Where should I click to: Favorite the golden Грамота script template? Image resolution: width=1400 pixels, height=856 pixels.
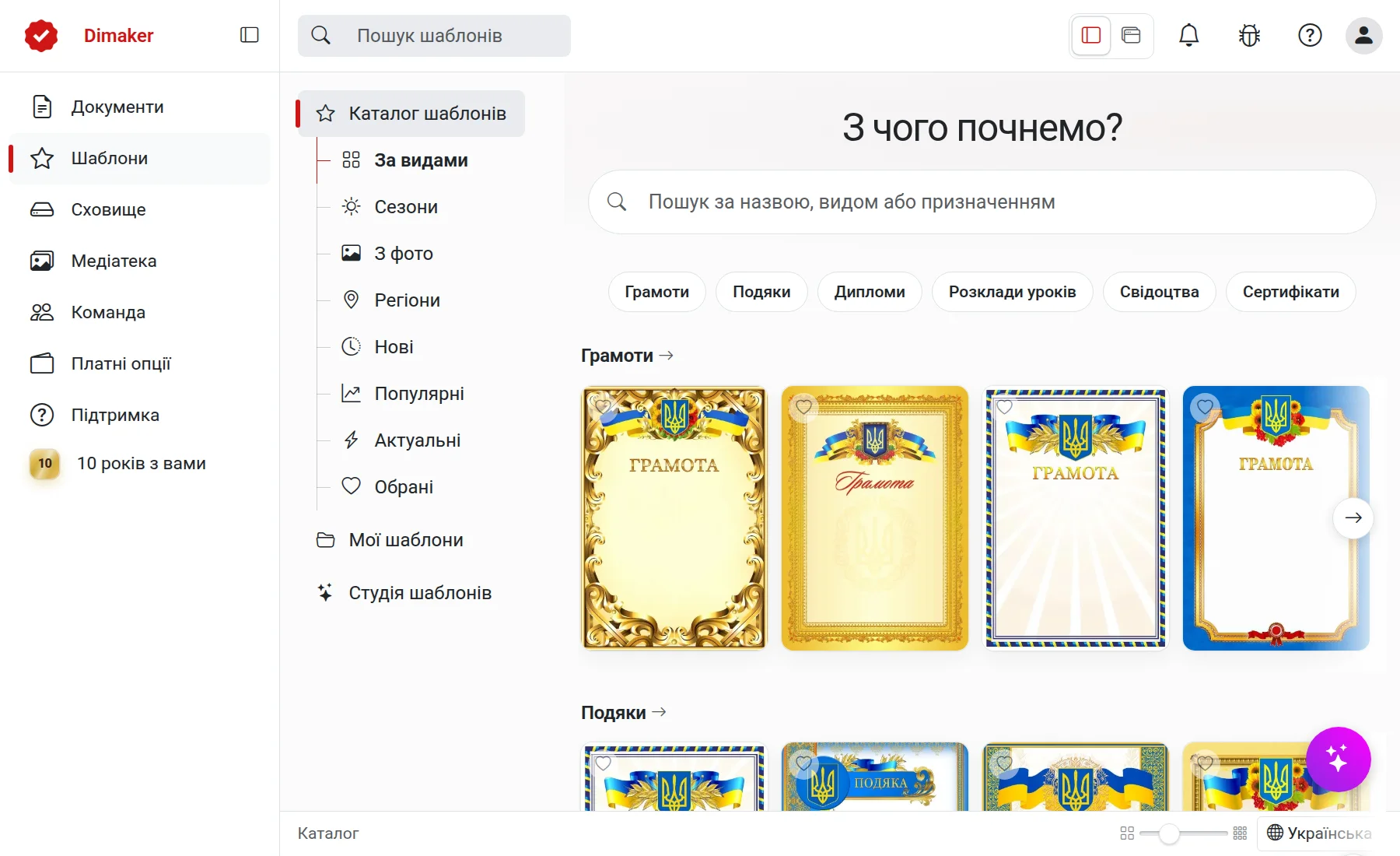(803, 406)
